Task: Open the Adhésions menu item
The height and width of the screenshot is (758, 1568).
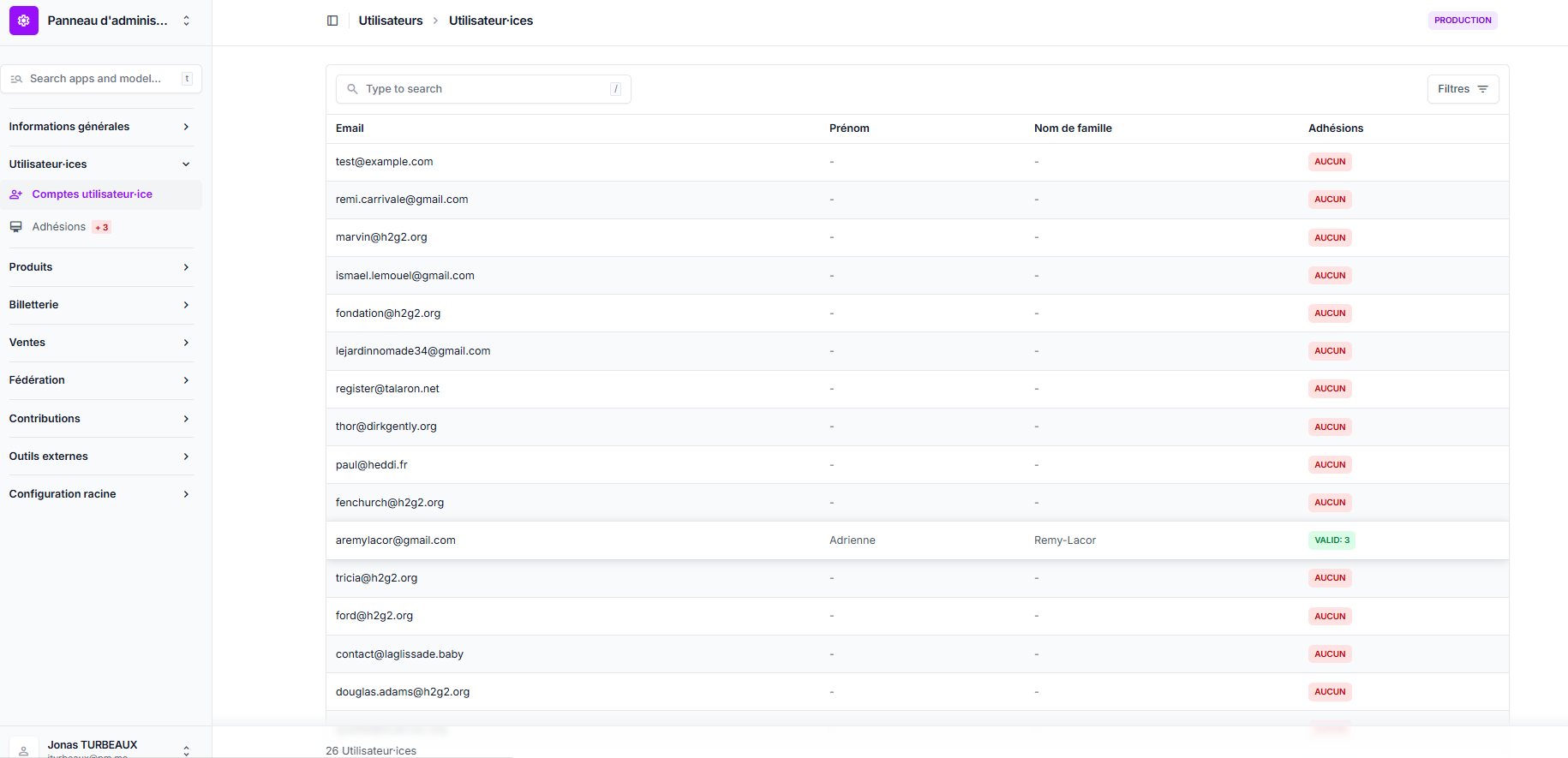Action: coord(59,227)
